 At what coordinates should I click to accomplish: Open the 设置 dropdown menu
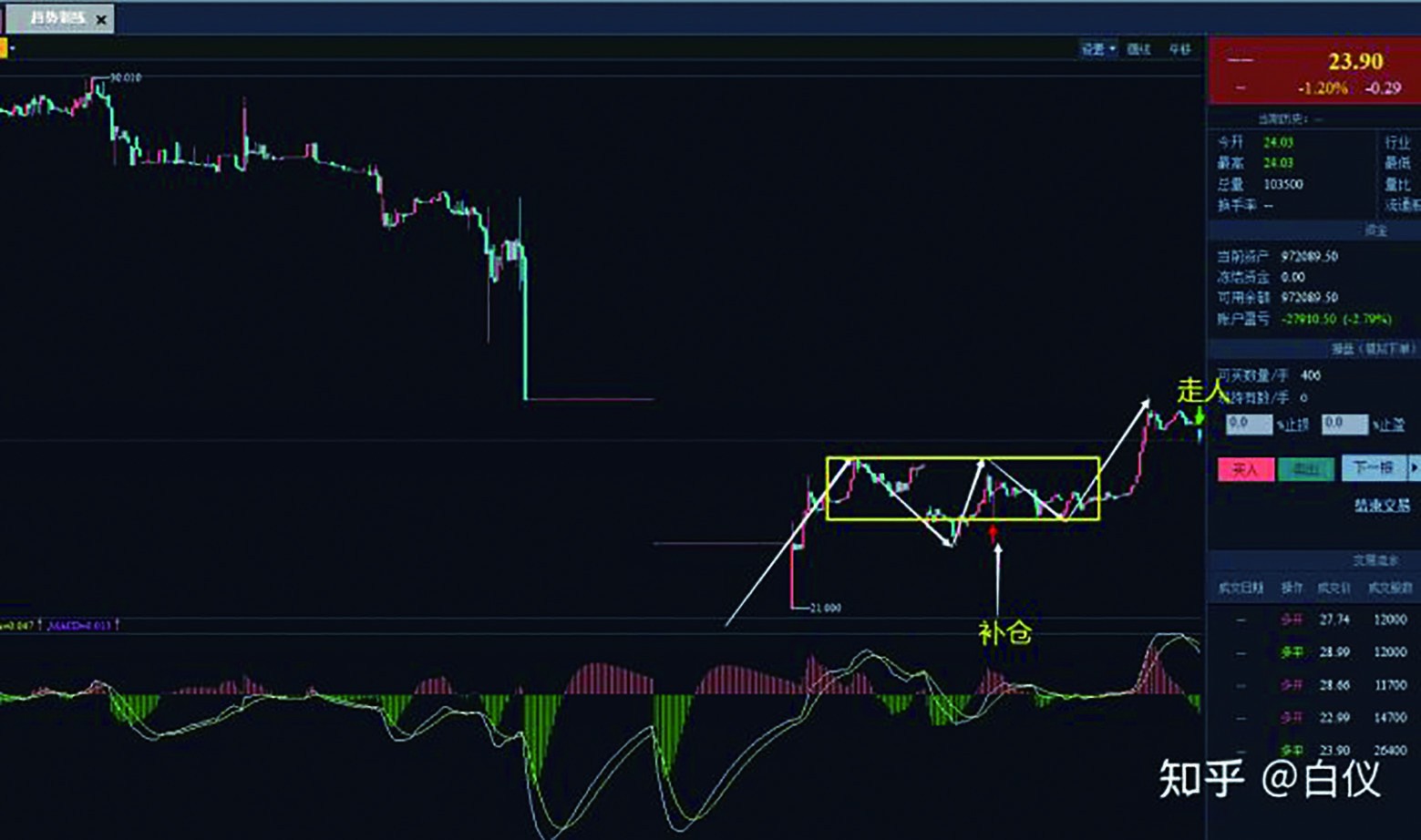(x=1097, y=49)
